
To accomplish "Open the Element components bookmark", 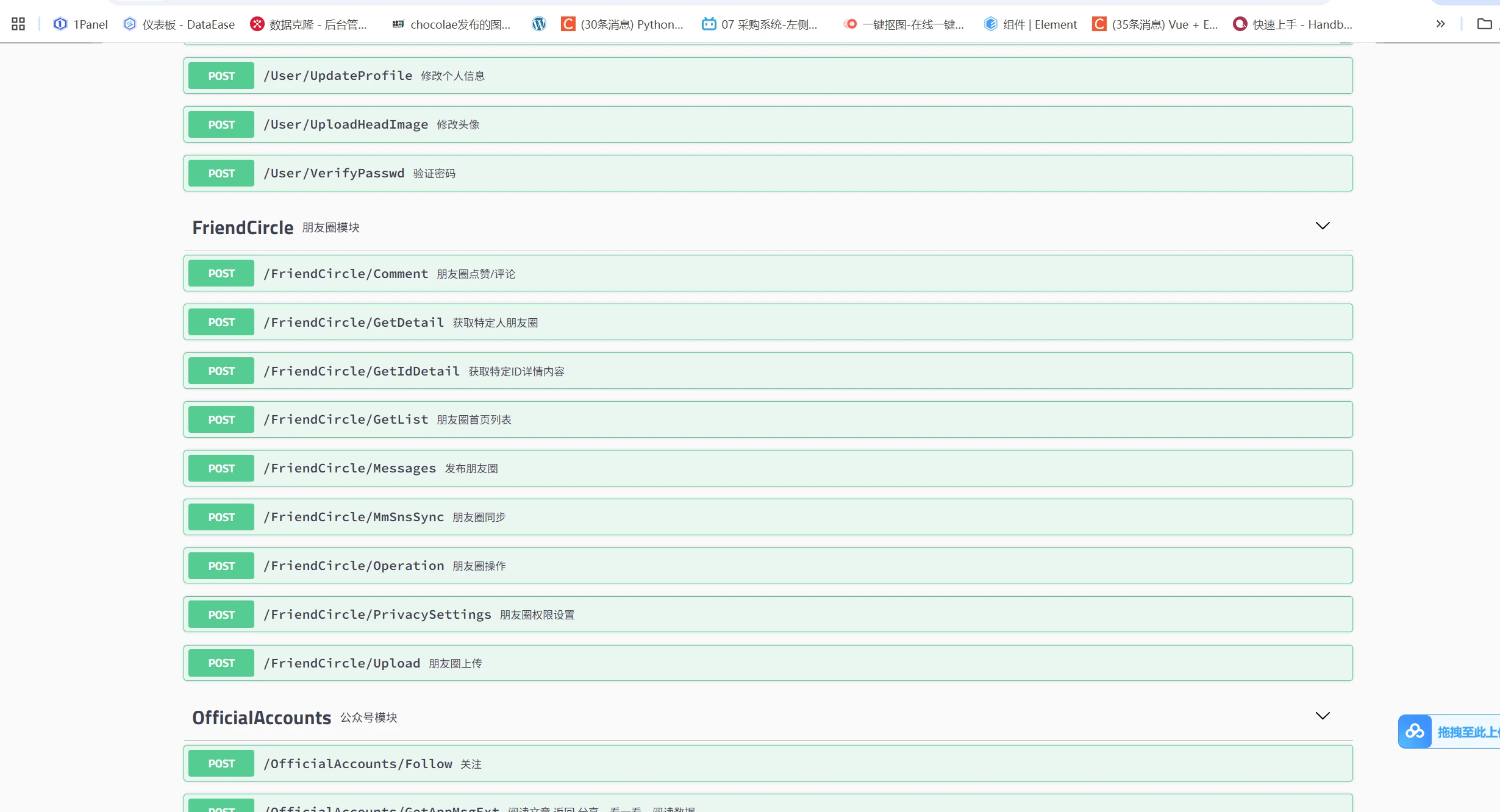I will [1030, 24].
